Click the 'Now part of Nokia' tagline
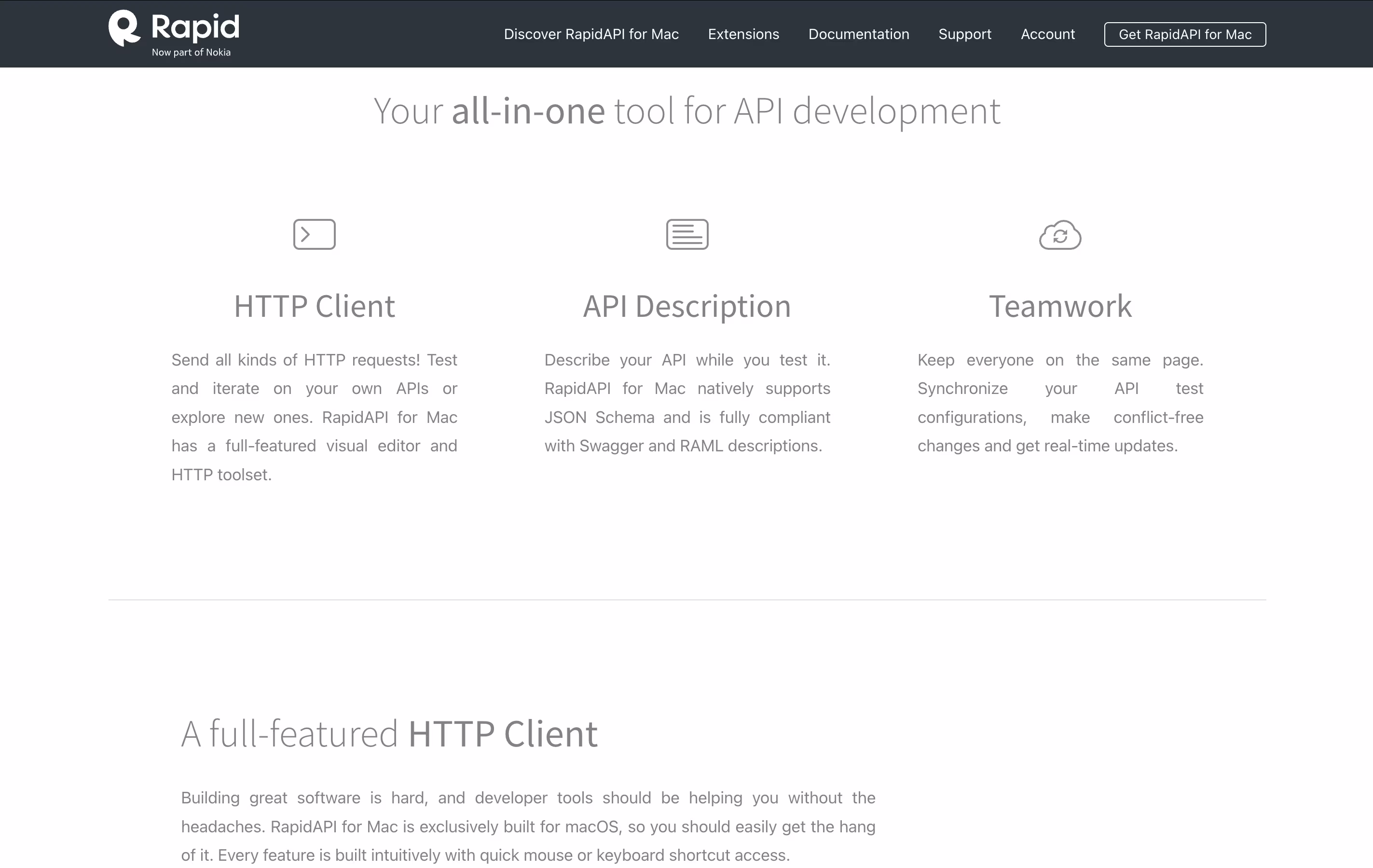This screenshot has width=1373, height=868. (191, 53)
